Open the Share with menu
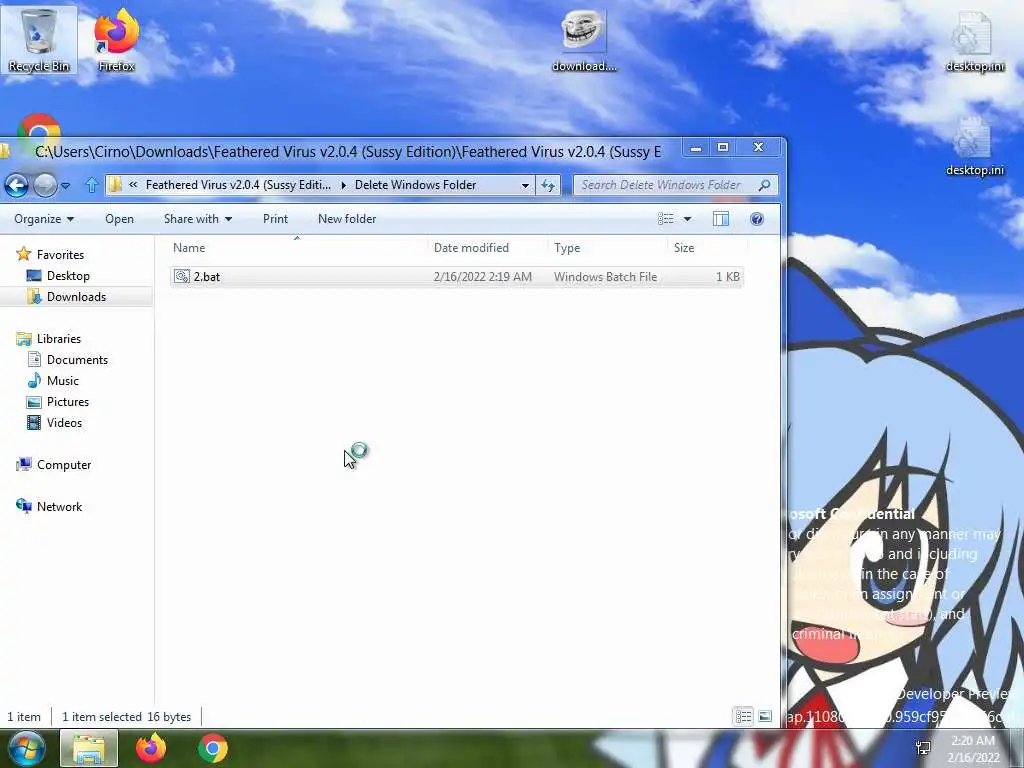This screenshot has width=1024, height=768. point(198,219)
